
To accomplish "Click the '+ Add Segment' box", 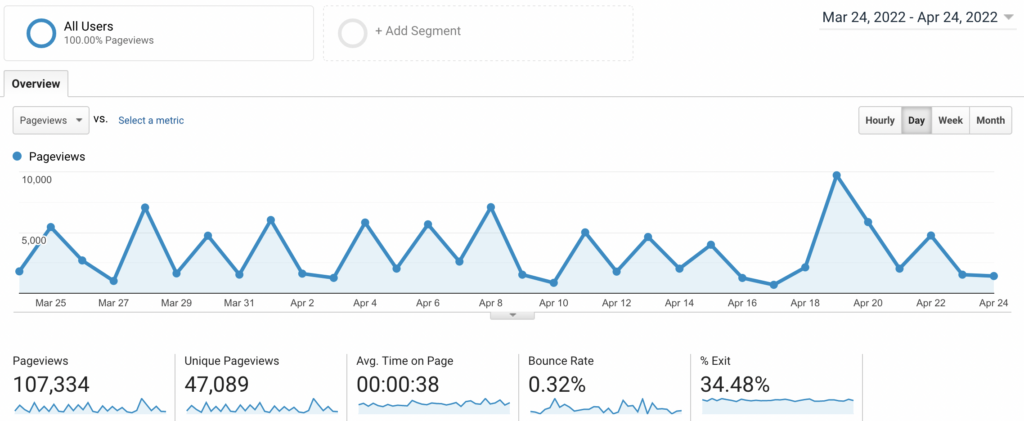I will tap(478, 33).
